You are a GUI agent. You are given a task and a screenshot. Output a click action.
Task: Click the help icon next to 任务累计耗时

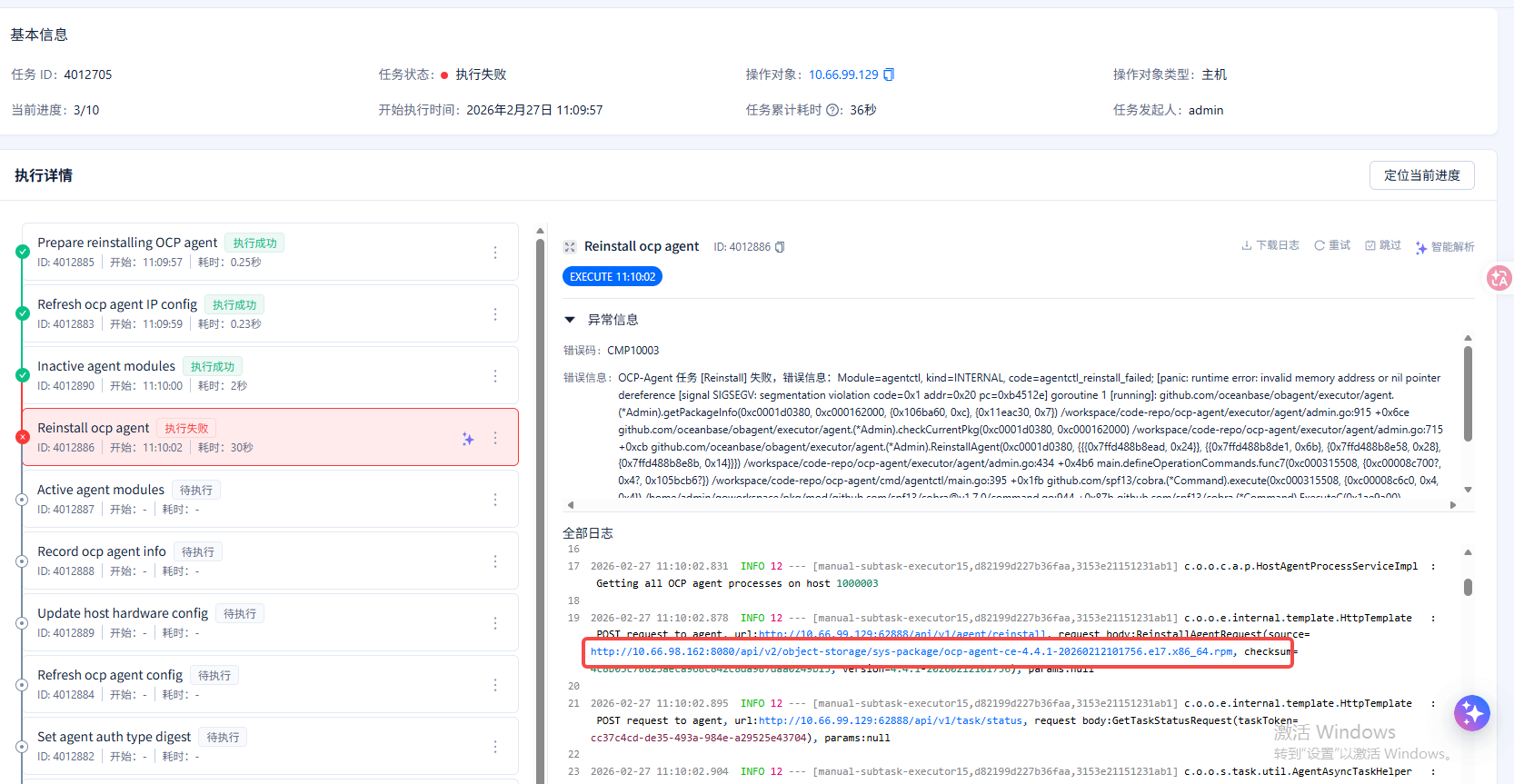point(833,110)
